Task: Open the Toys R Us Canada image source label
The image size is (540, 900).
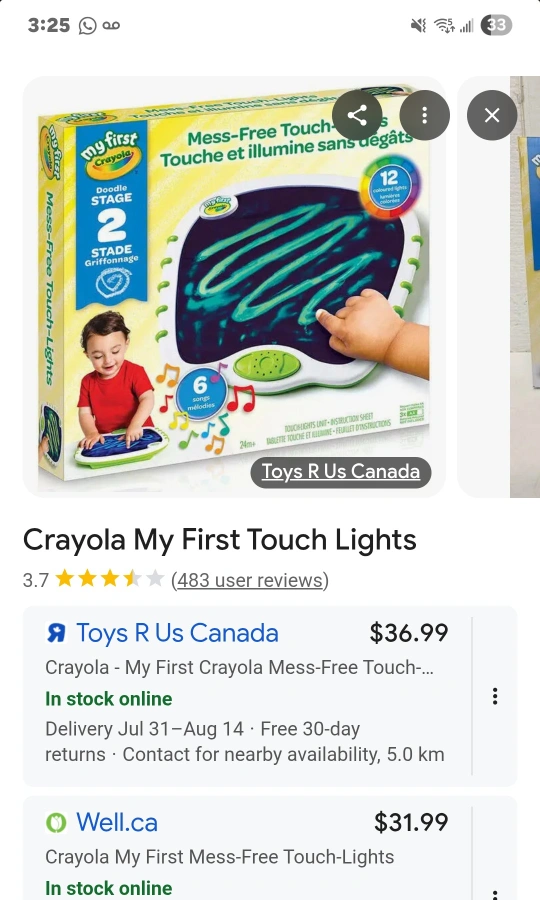Action: click(341, 472)
